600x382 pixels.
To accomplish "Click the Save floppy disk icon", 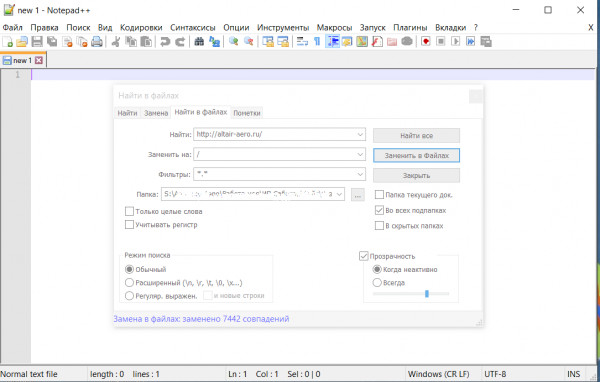I will [37, 41].
